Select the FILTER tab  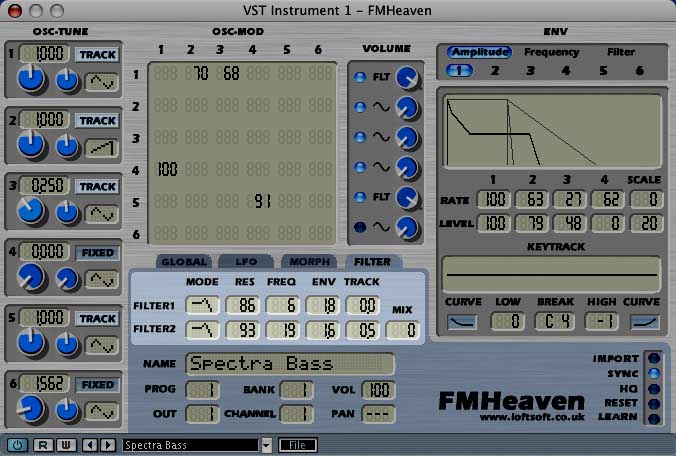click(372, 262)
